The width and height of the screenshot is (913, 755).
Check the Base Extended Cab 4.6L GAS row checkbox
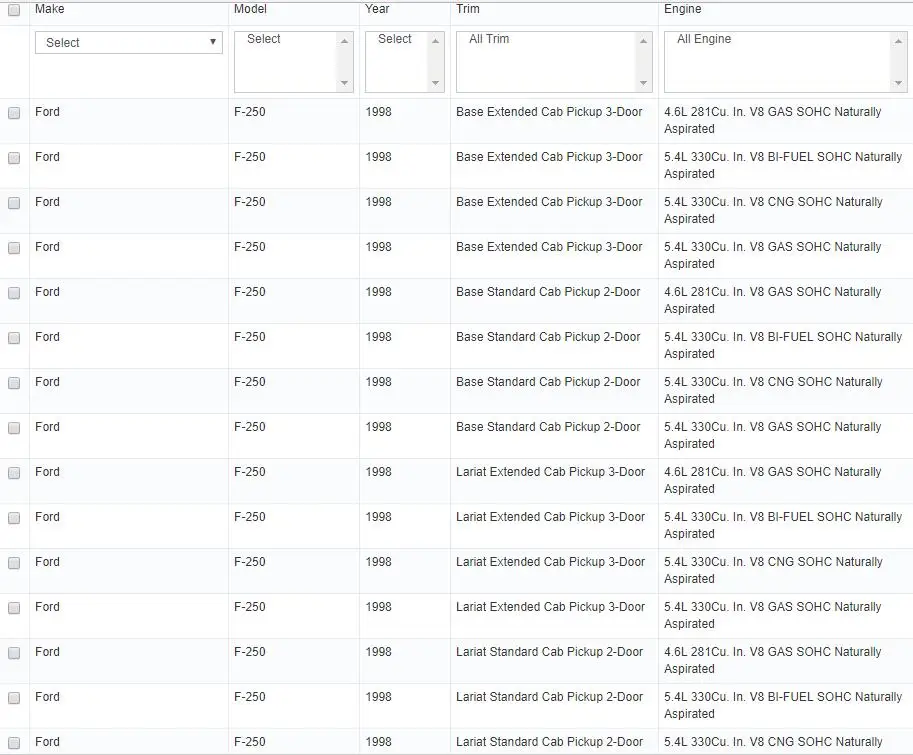14,113
